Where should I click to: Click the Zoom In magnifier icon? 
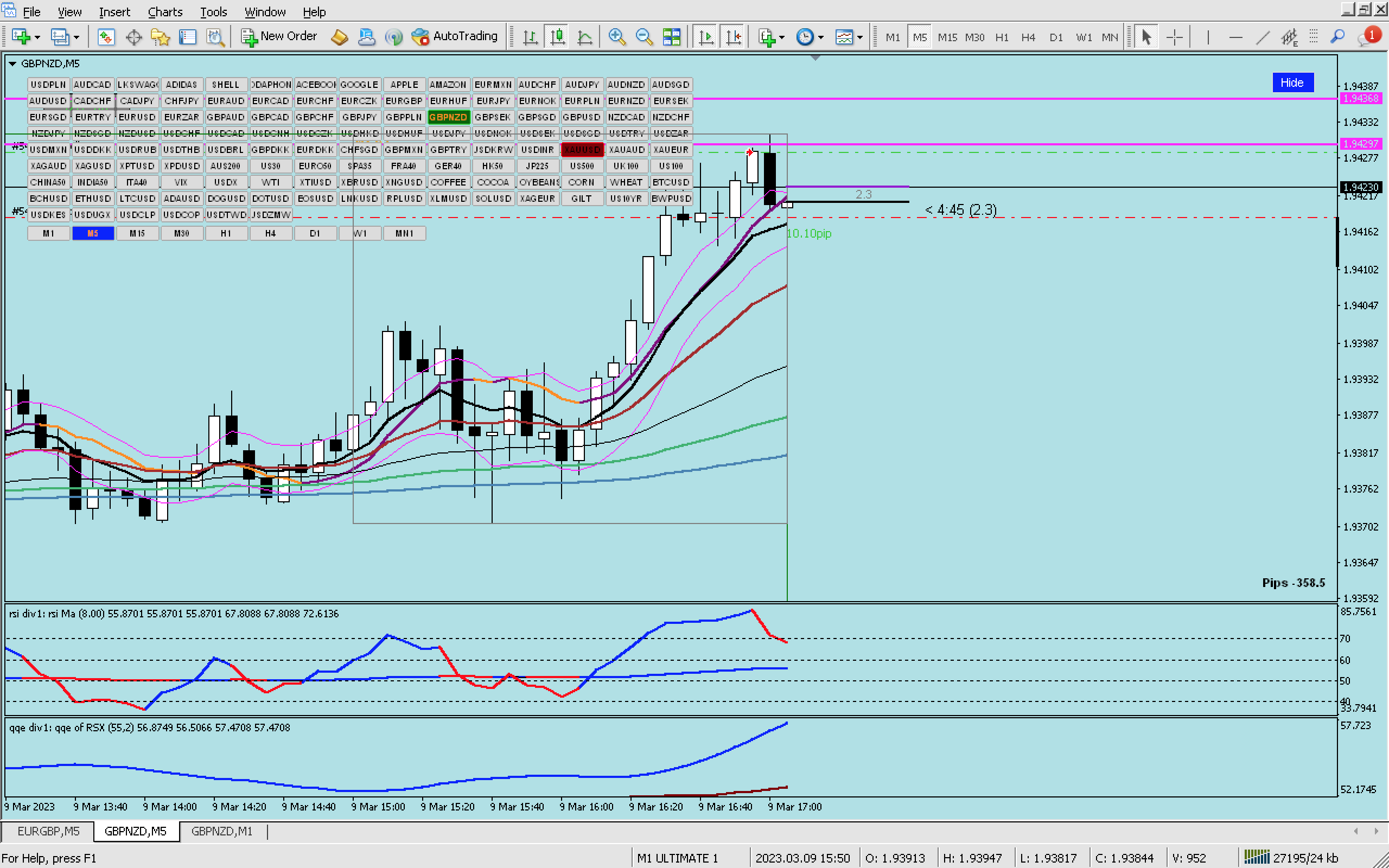tap(616, 37)
